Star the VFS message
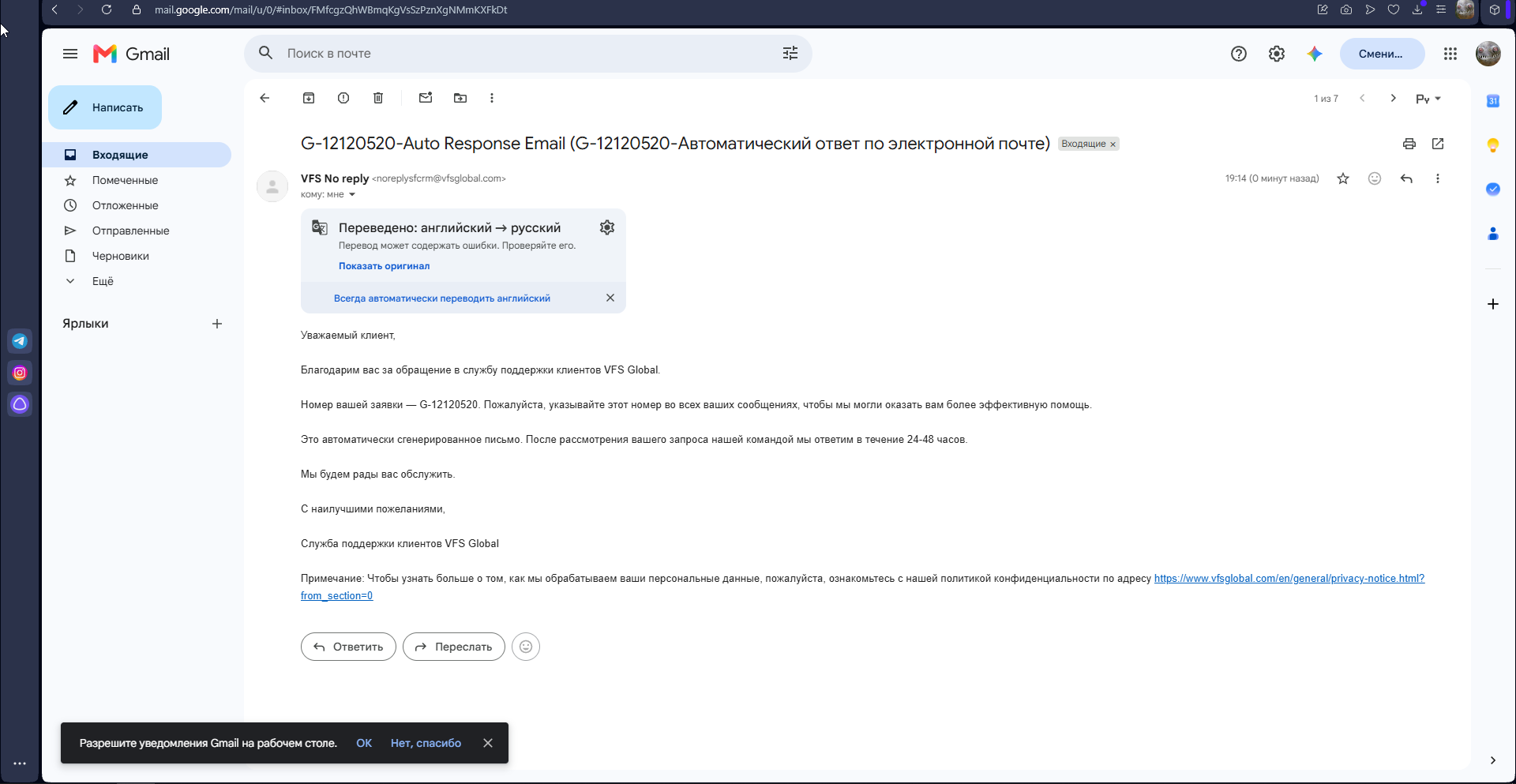The image size is (1516, 784). [x=1343, y=178]
